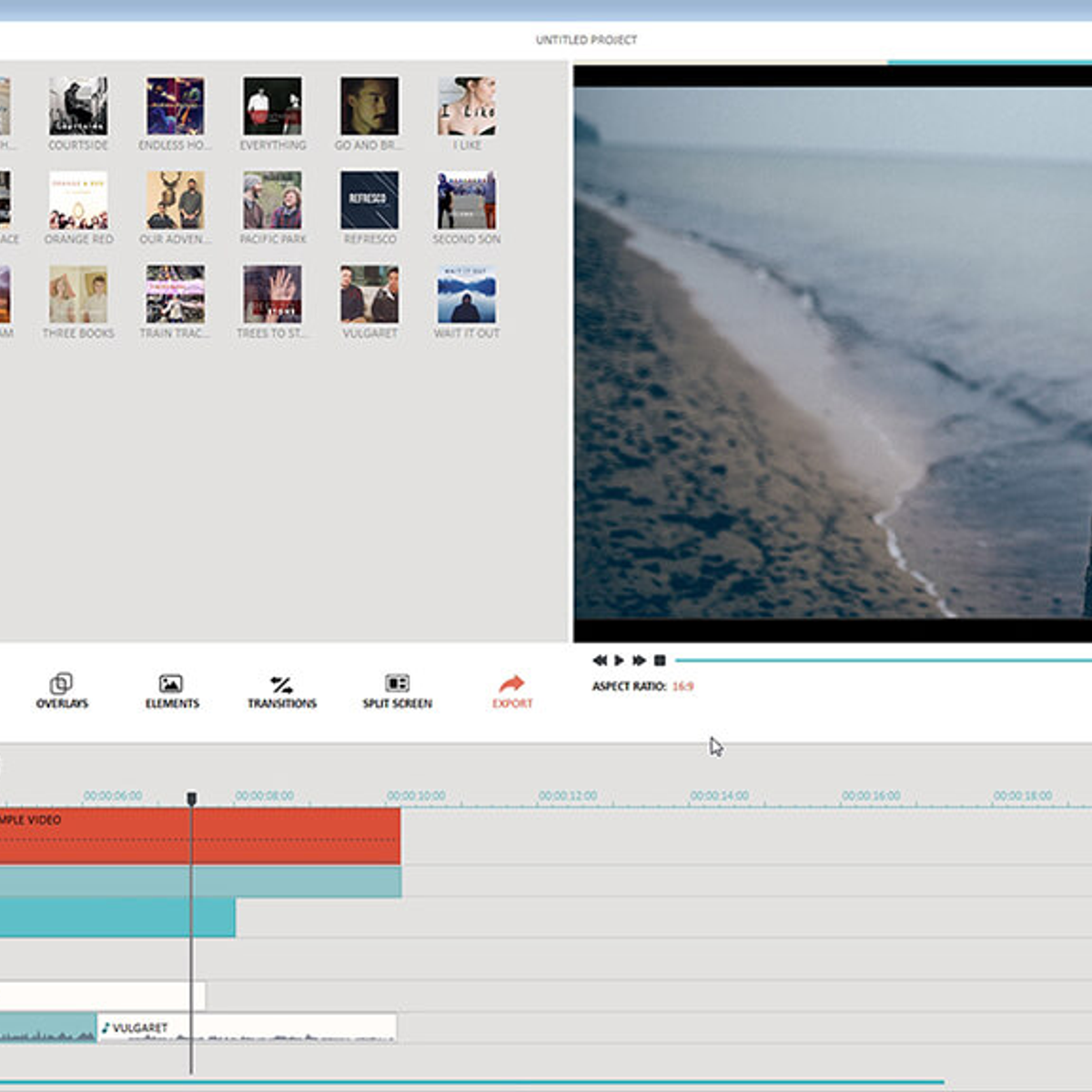Open the Transitions panel
The width and height of the screenshot is (1092, 1092).
(282, 691)
